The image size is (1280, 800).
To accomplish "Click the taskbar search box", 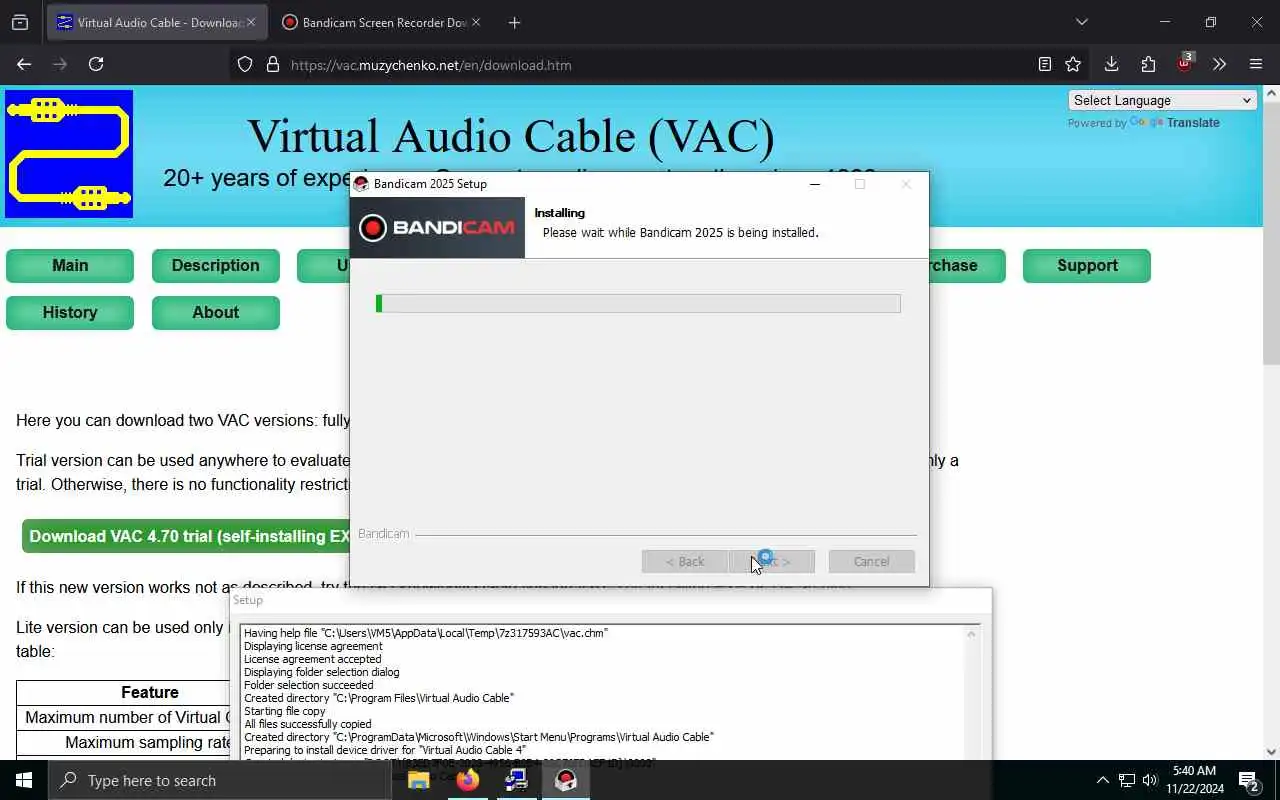I will point(220,780).
